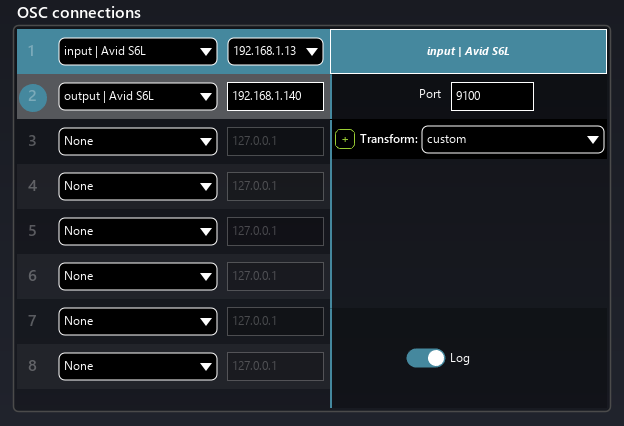Open the Transform custom dropdown

(x=513, y=140)
